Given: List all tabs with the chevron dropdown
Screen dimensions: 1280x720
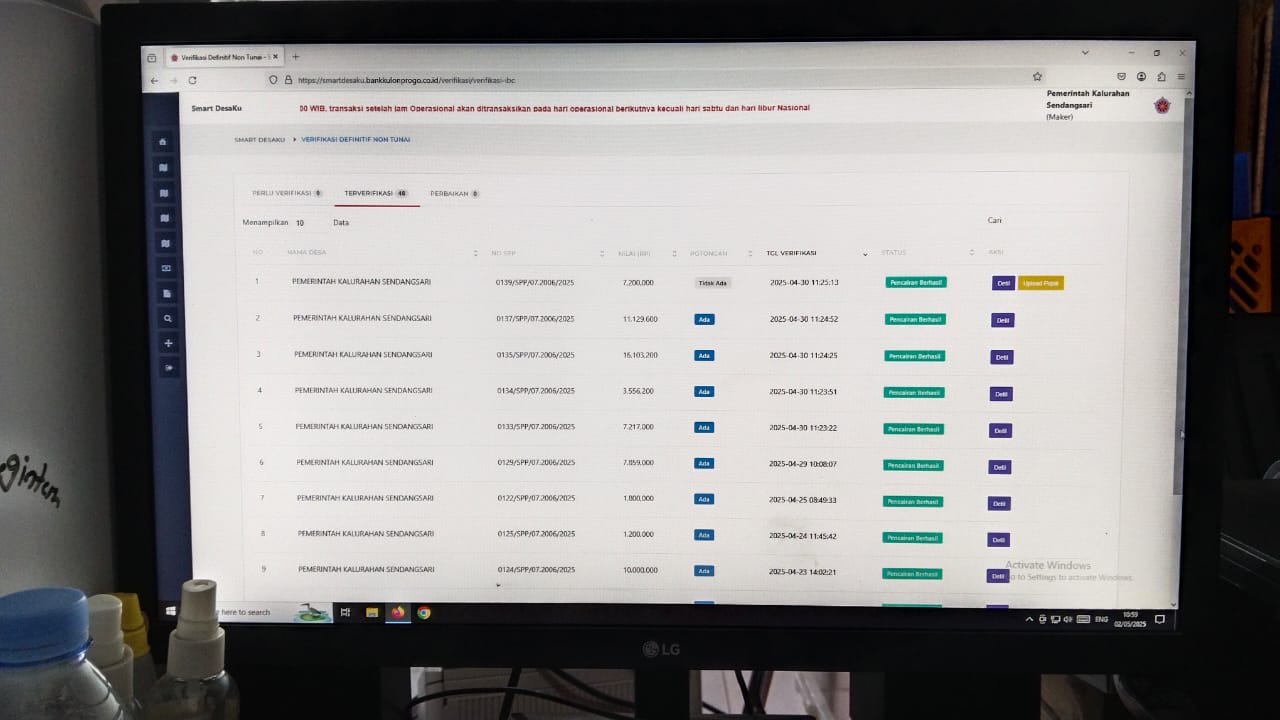Looking at the screenshot, I should [1085, 51].
